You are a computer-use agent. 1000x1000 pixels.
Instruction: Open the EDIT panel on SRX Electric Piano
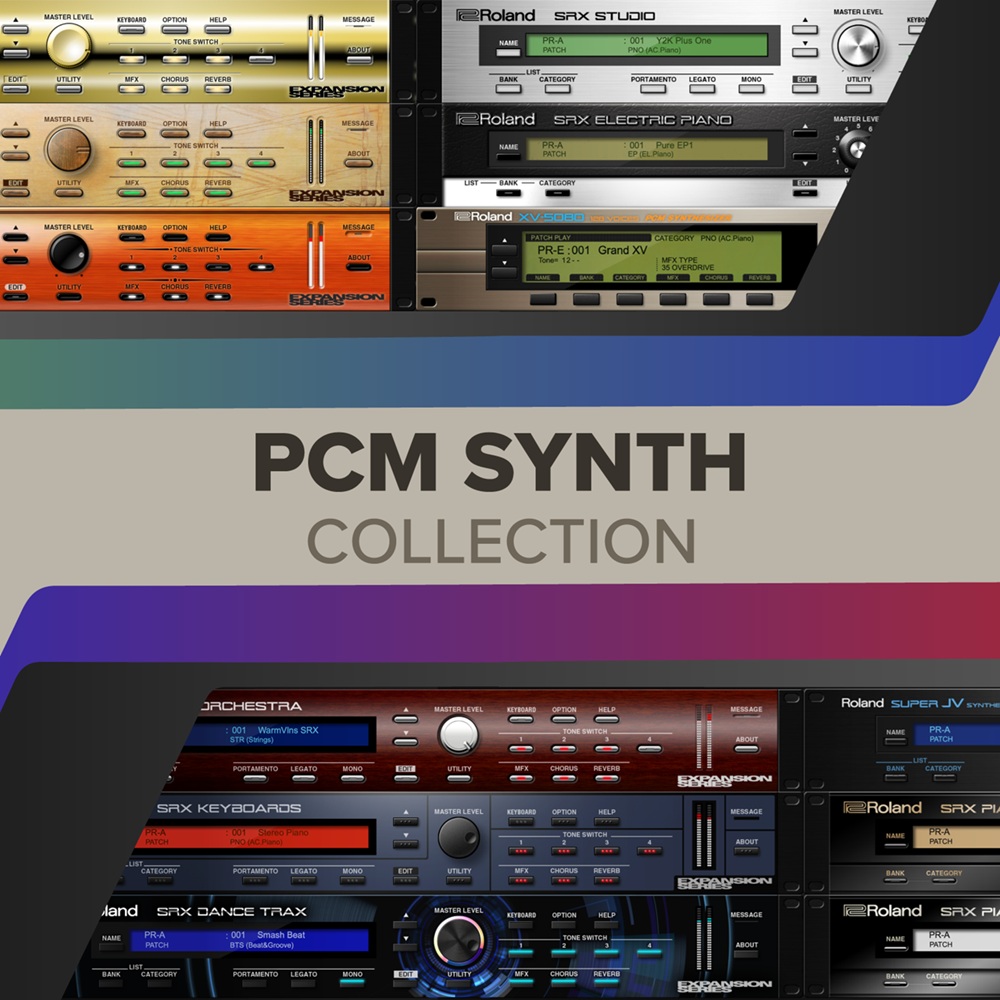pos(806,192)
